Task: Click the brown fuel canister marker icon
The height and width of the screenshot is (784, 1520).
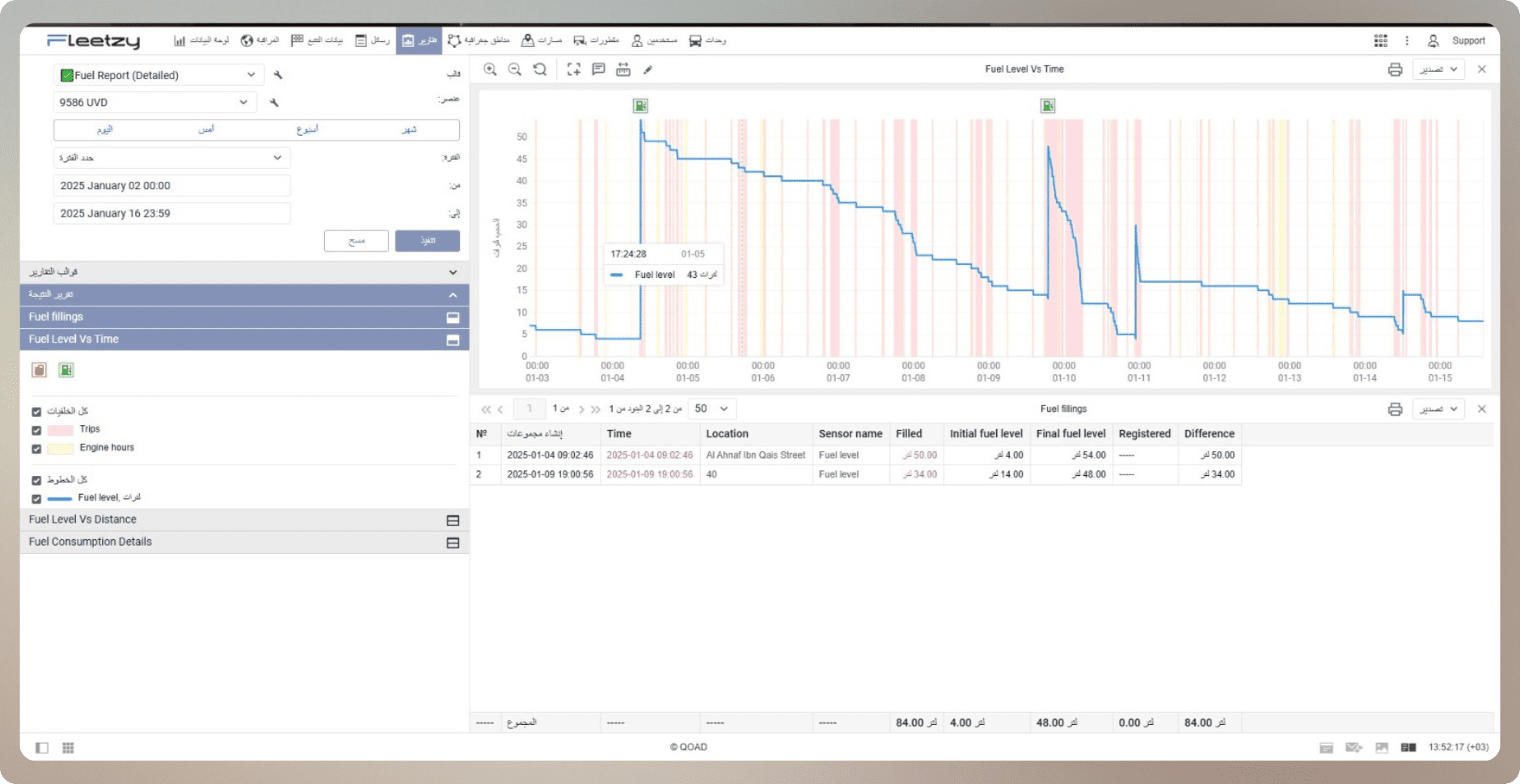Action: click(39, 370)
